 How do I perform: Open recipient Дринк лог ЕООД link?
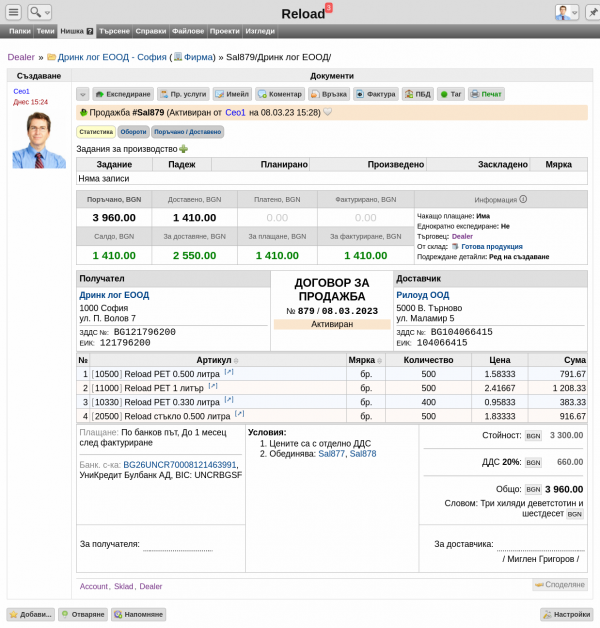(114, 295)
